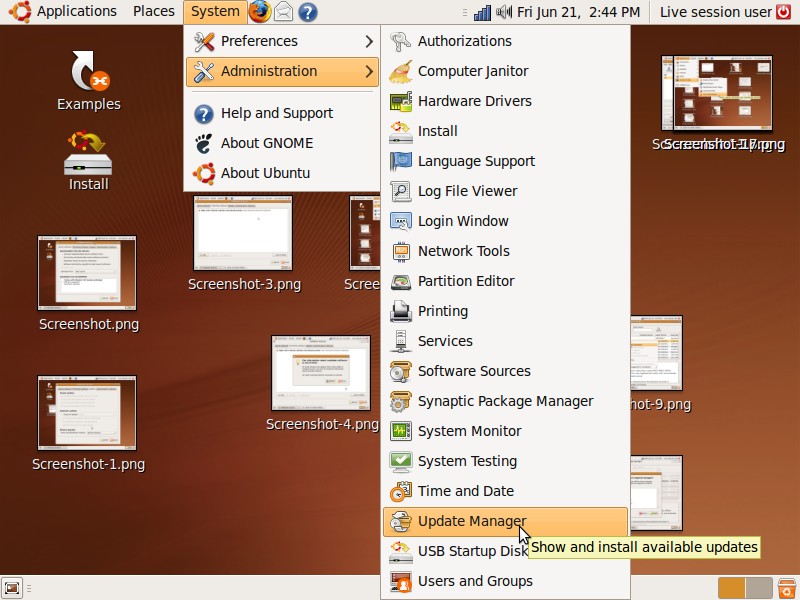This screenshot has height=600, width=800.
Task: Select the Screenshot-4.png desktop thumbnail
Action: (321, 373)
